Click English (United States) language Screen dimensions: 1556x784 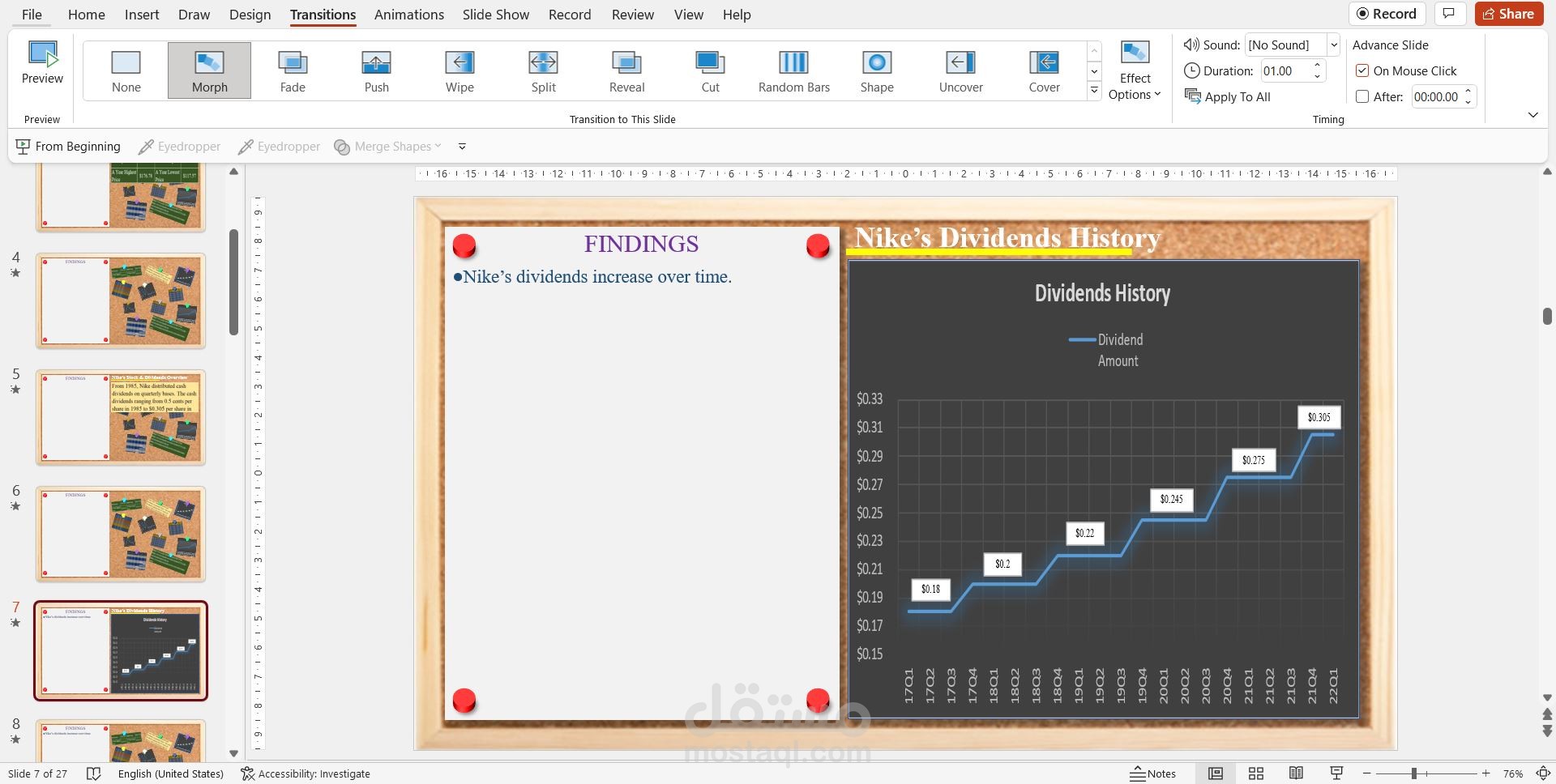point(170,773)
